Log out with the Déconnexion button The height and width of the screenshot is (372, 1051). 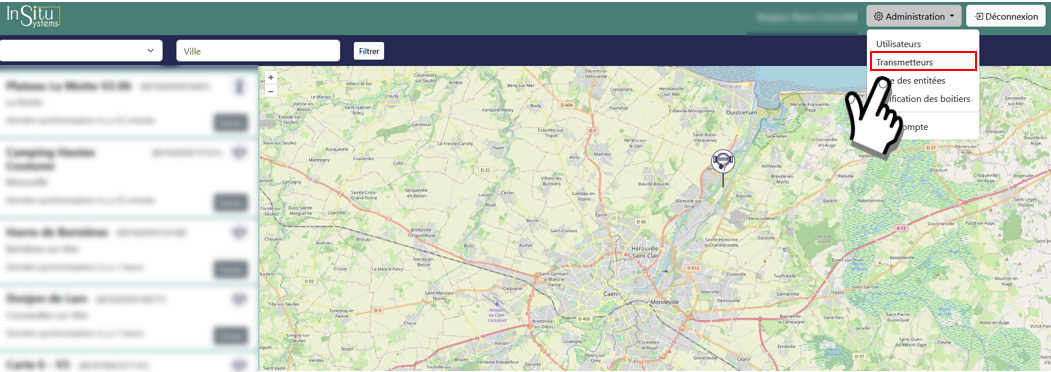(x=1006, y=16)
